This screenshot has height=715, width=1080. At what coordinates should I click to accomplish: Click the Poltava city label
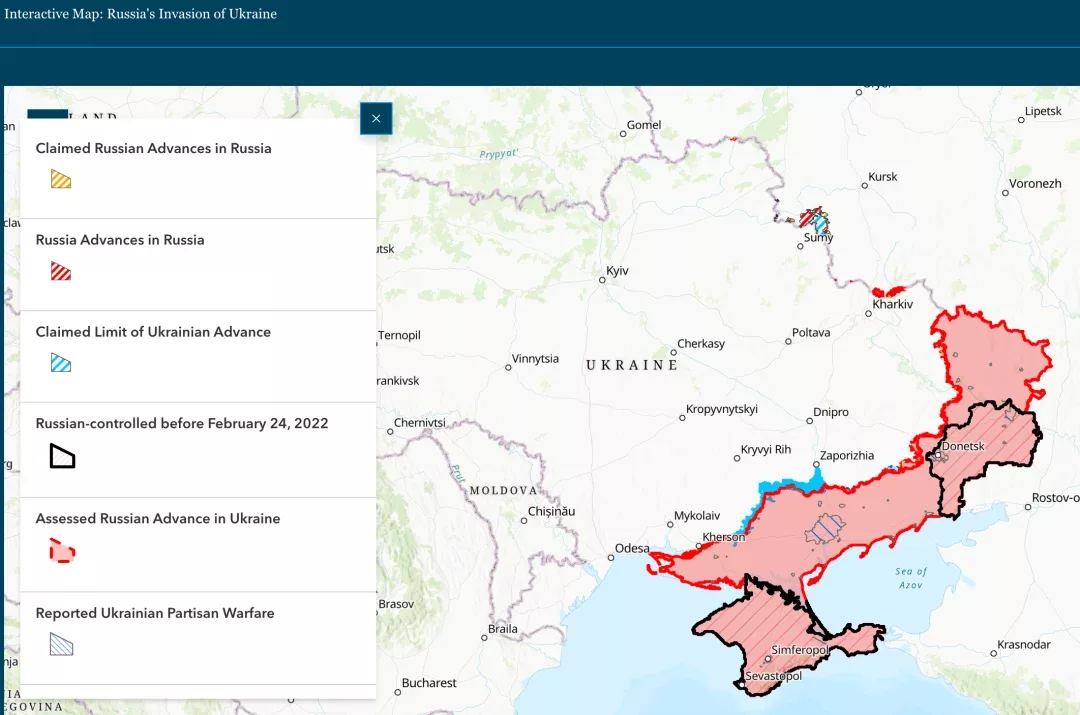click(x=811, y=332)
